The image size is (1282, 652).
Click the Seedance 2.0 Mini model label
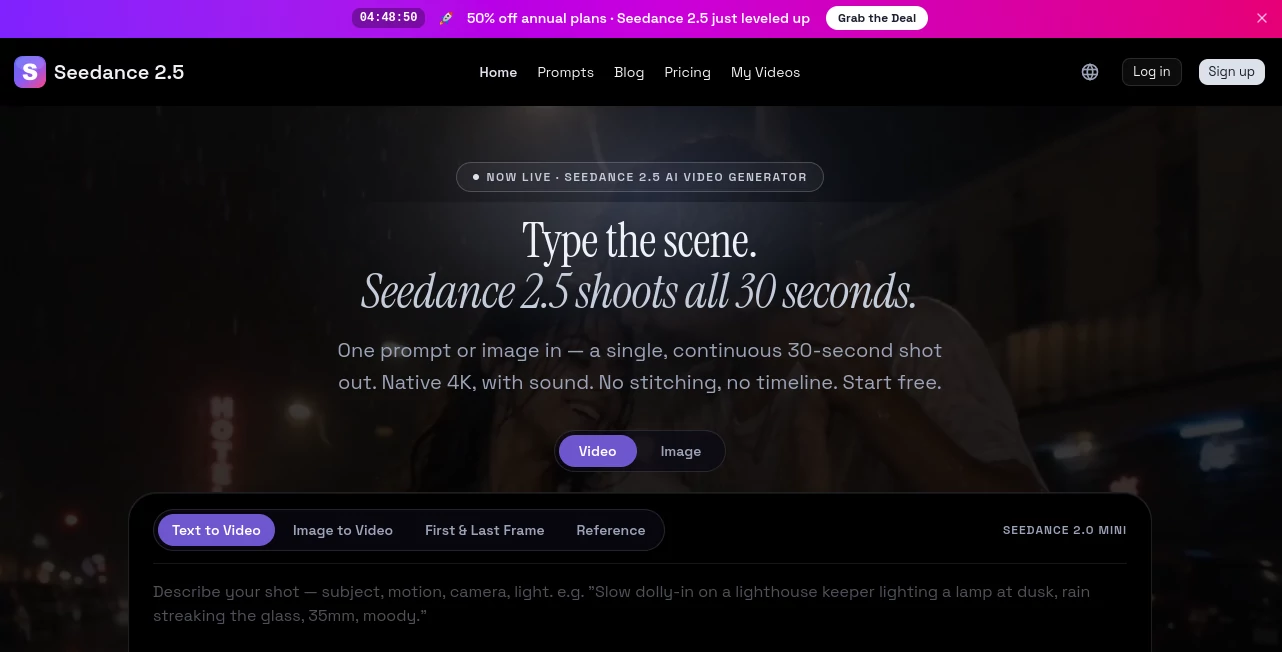tap(1065, 530)
